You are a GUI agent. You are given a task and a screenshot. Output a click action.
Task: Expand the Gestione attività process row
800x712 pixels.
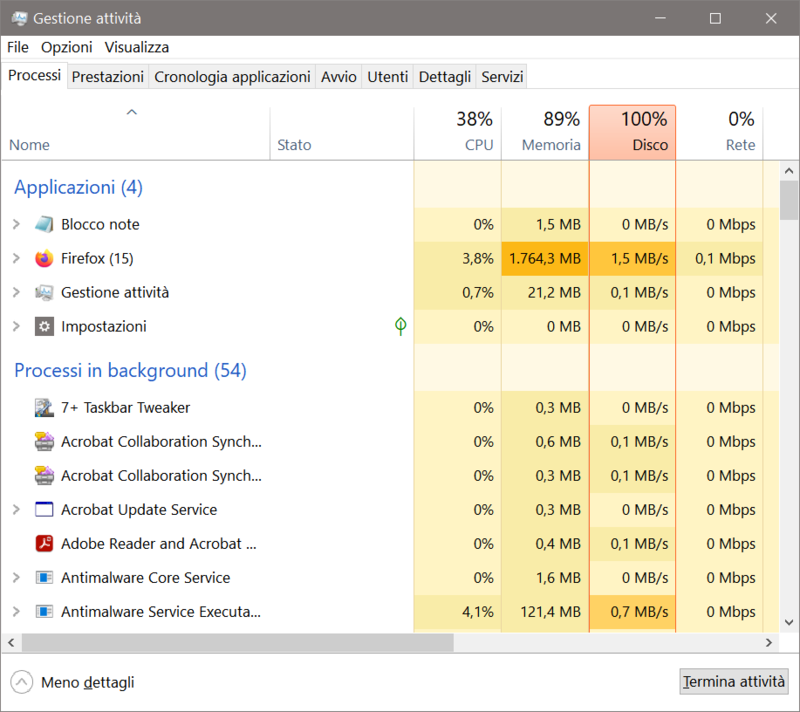(x=16, y=293)
